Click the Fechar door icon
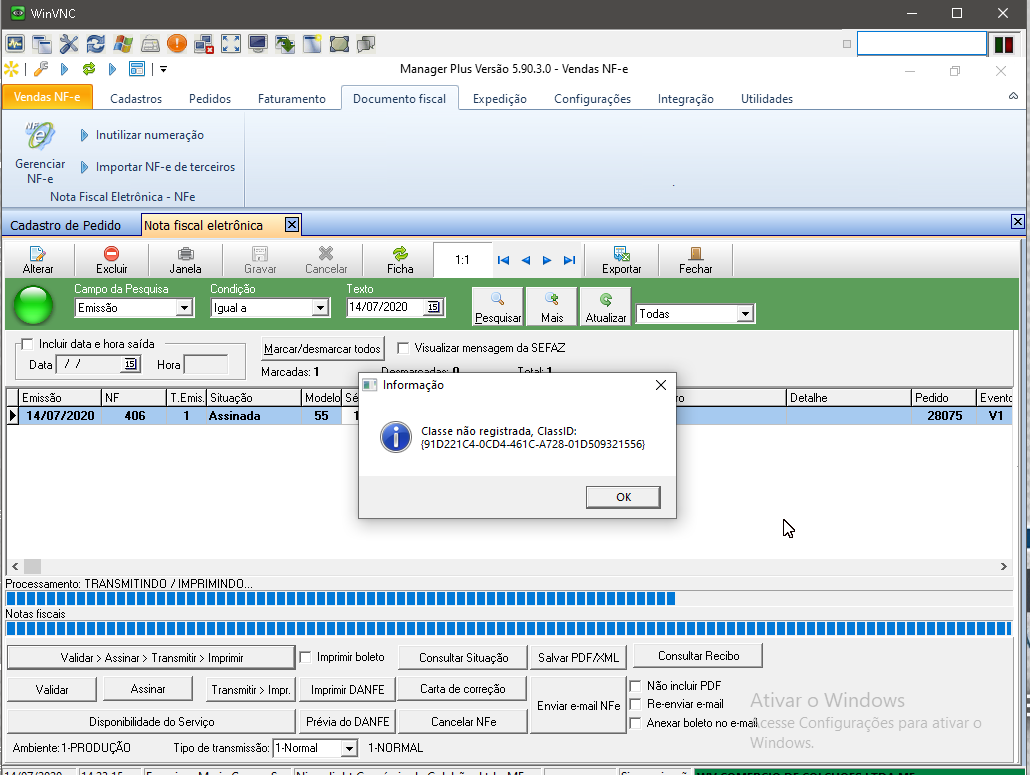1030x775 pixels. coord(695,255)
